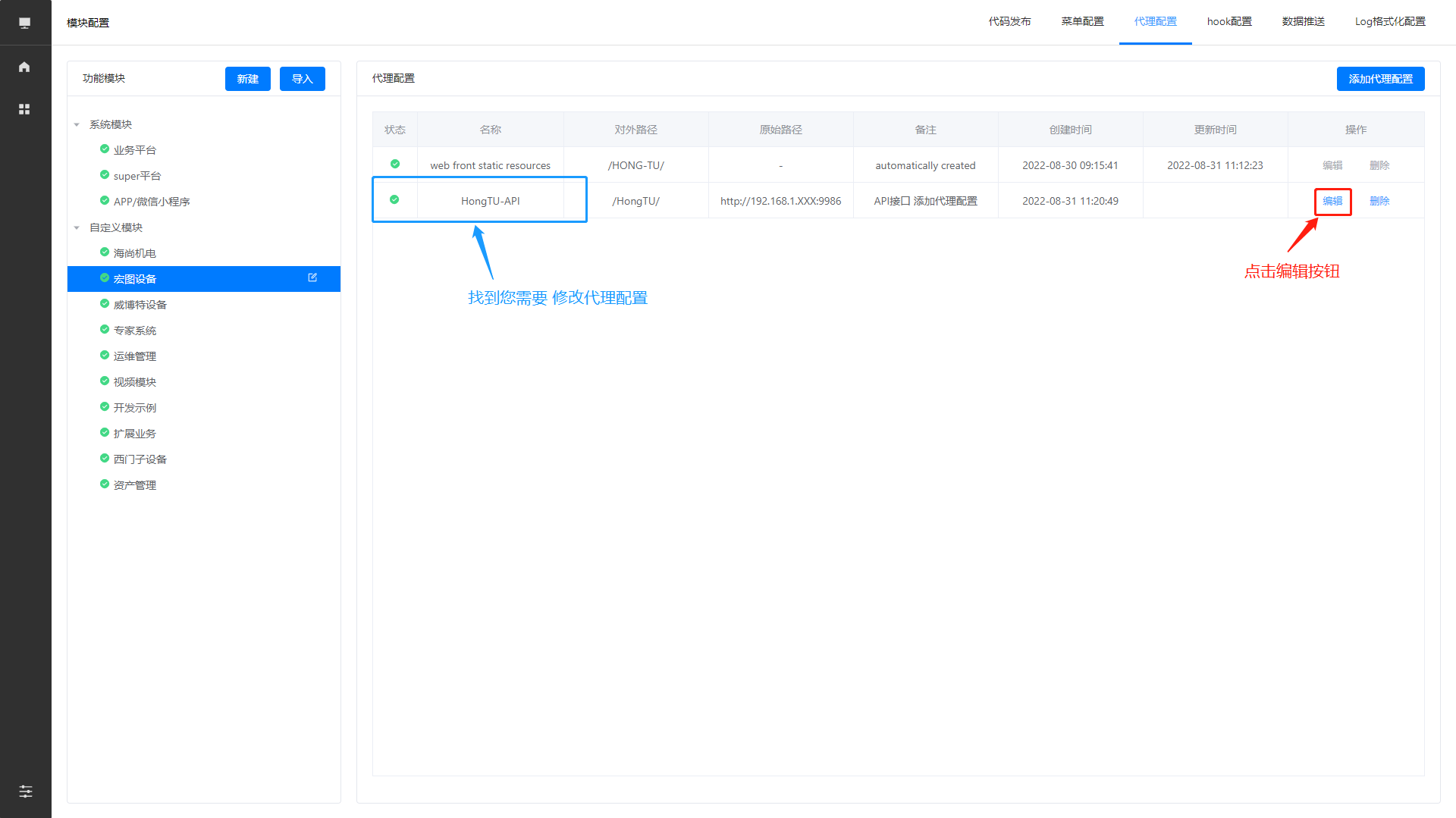
Task: Click the 导入 button
Action: (x=302, y=79)
